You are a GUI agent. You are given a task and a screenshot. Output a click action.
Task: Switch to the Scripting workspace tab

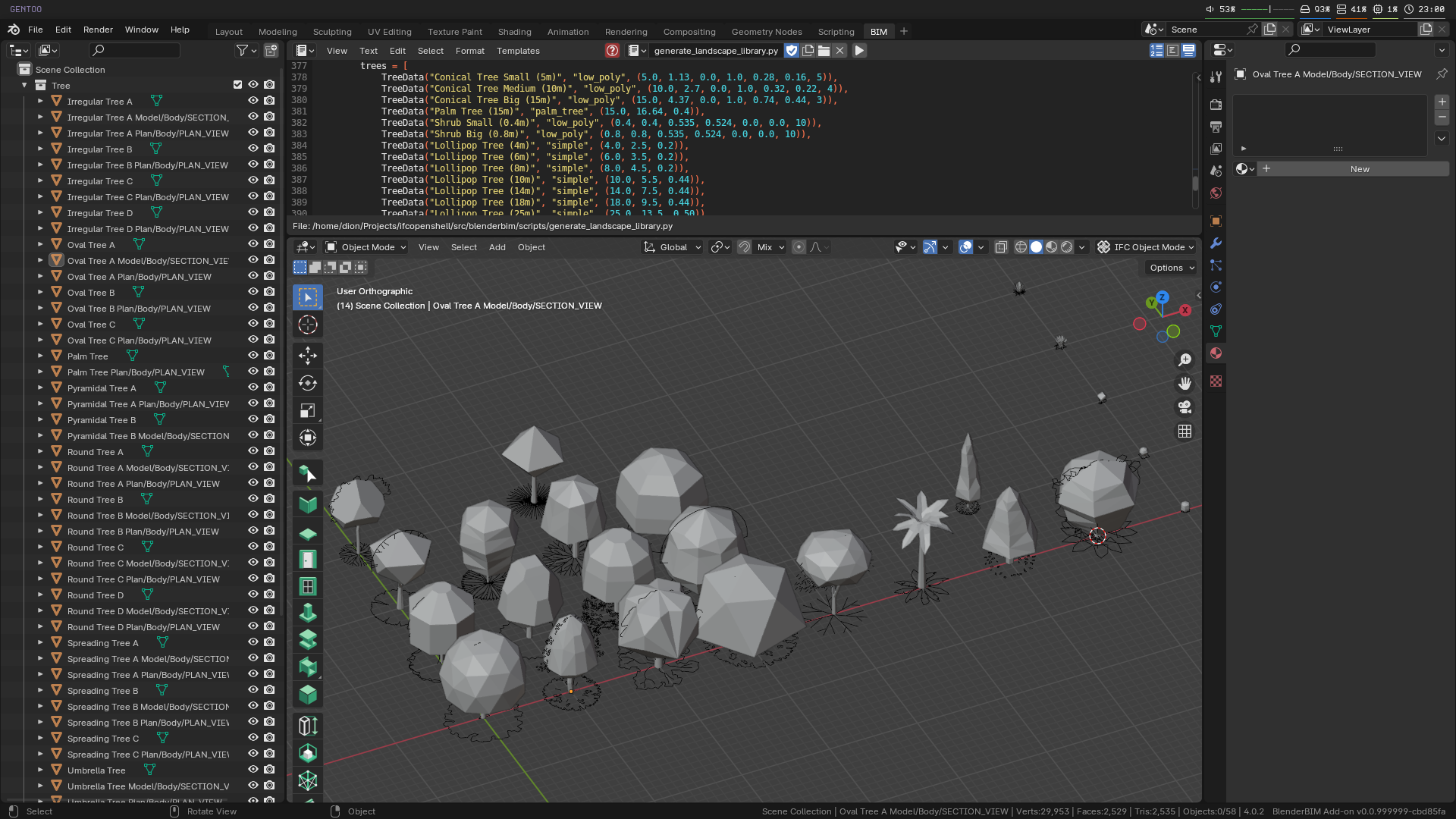coord(836,32)
